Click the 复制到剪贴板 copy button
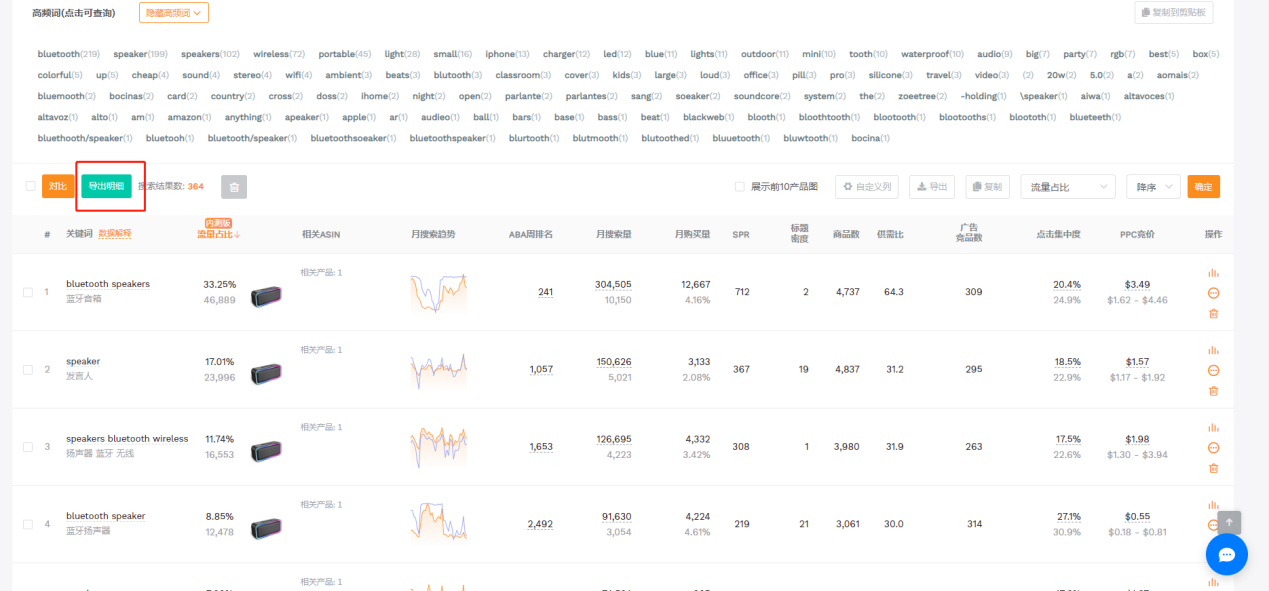 [x=1174, y=12]
